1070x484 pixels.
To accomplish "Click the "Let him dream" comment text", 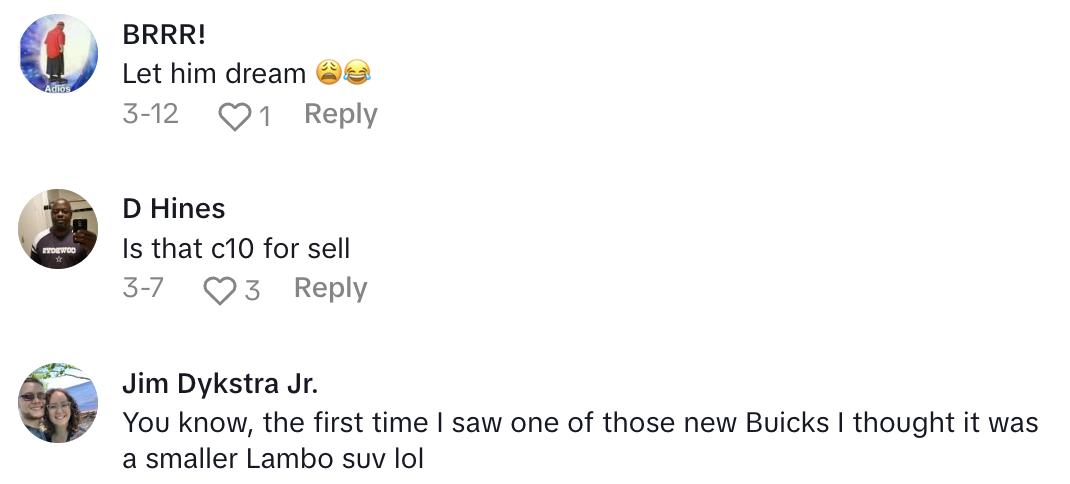I will [213, 74].
